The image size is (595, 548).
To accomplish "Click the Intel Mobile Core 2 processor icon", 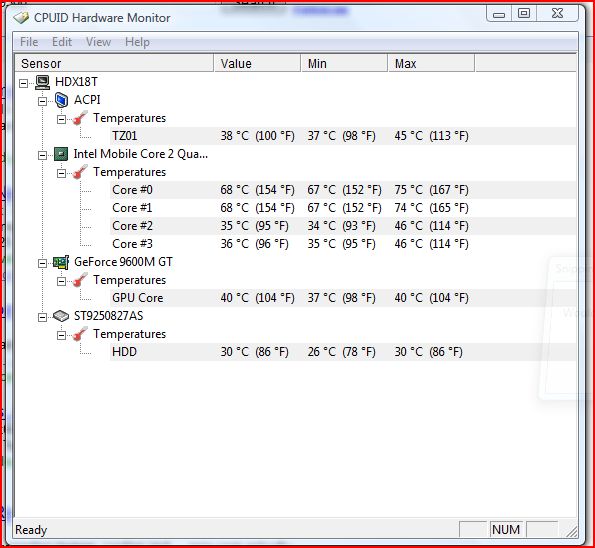I will point(61,154).
